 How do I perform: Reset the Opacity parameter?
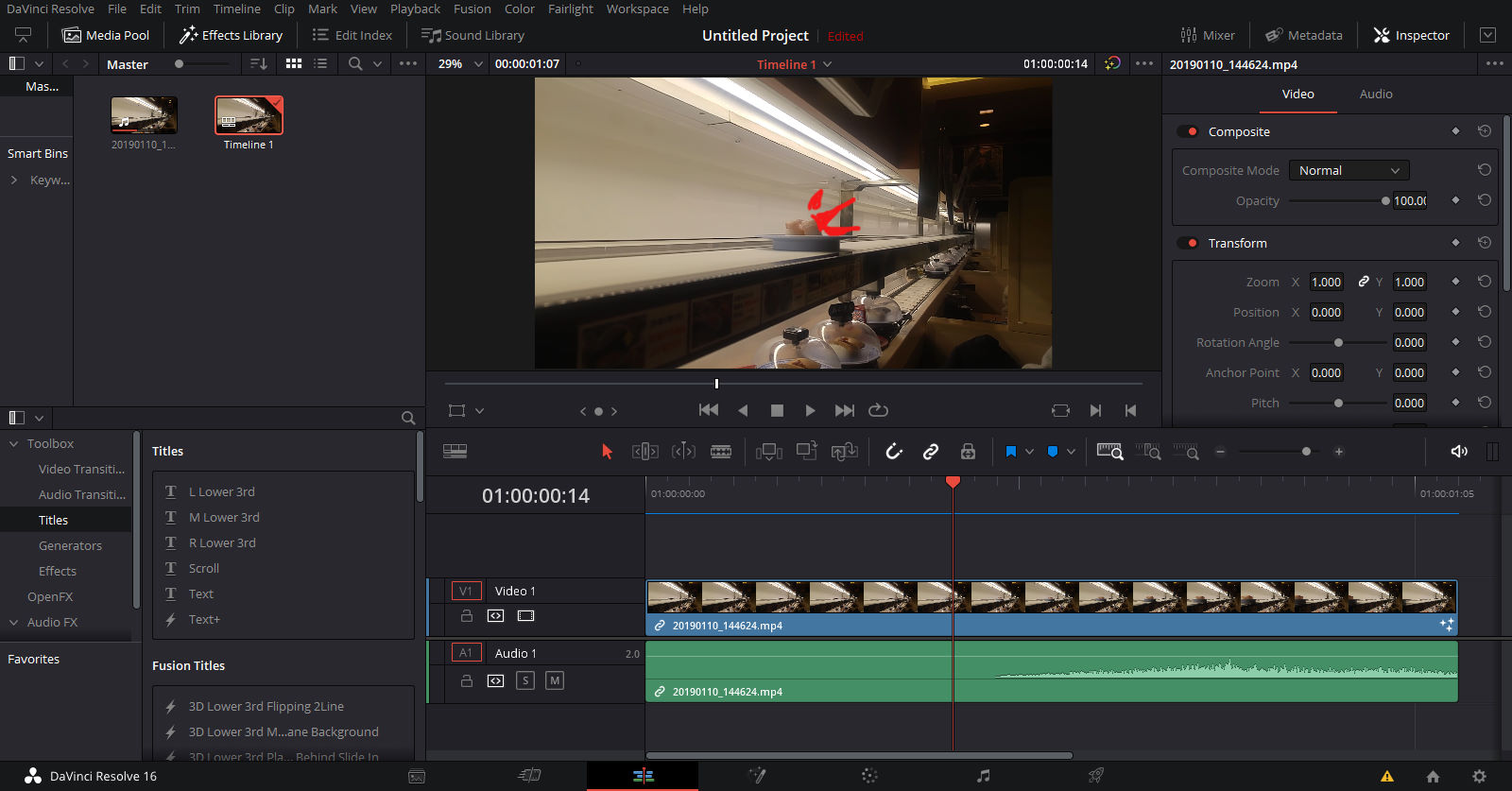[1485, 200]
